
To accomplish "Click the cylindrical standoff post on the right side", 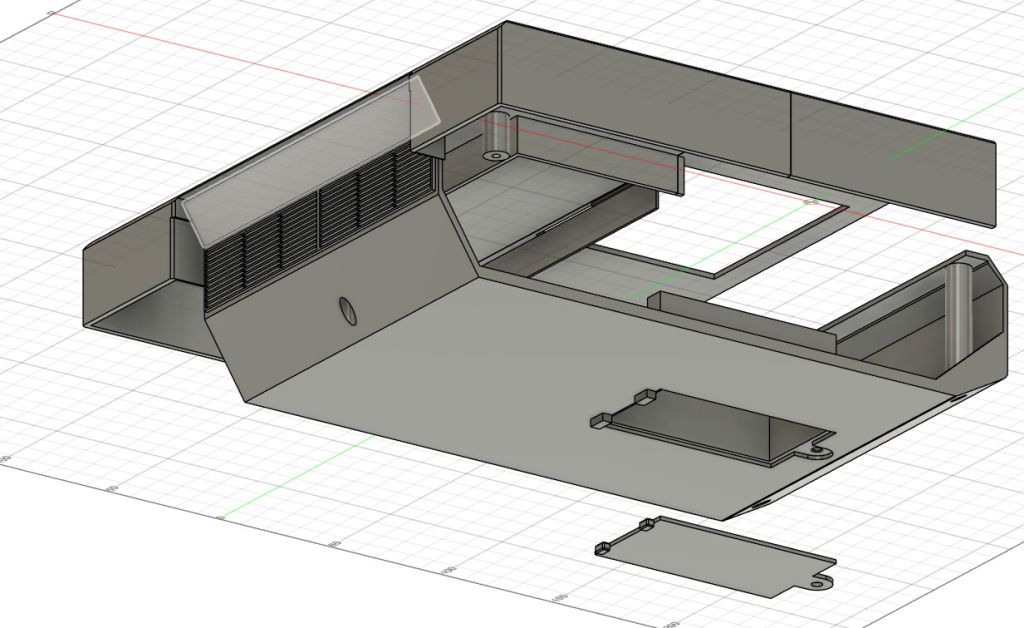I will (x=959, y=310).
